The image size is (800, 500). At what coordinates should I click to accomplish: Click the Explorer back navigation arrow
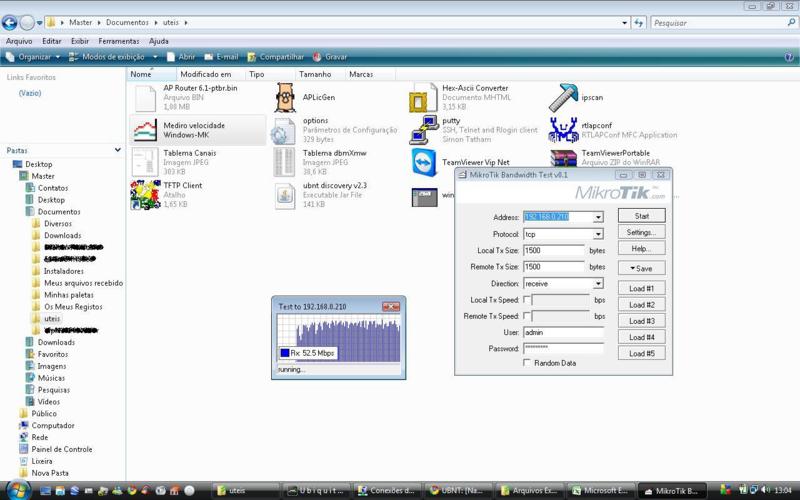pyautogui.click(x=9, y=22)
